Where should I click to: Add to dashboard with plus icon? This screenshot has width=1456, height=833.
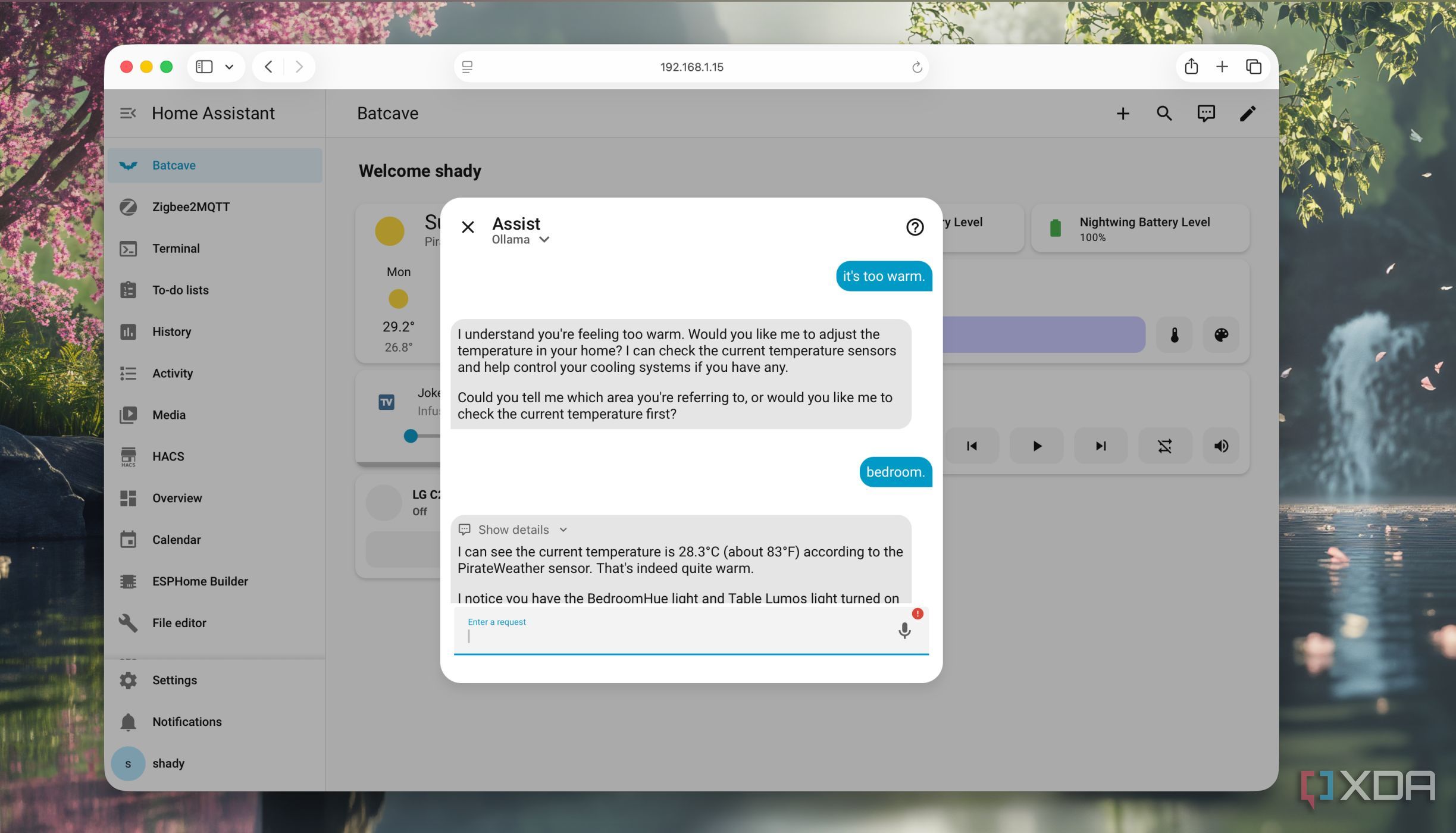pyautogui.click(x=1123, y=114)
